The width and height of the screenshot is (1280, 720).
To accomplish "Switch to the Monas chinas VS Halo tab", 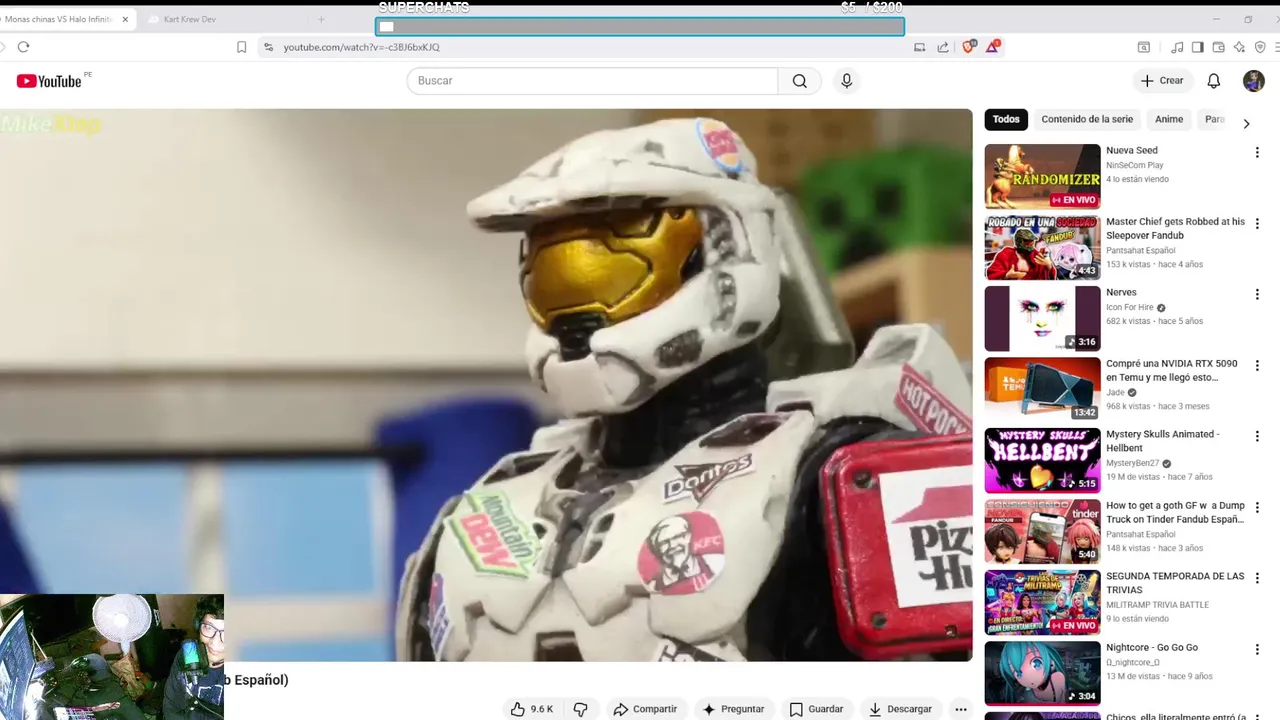I will 60,19.
